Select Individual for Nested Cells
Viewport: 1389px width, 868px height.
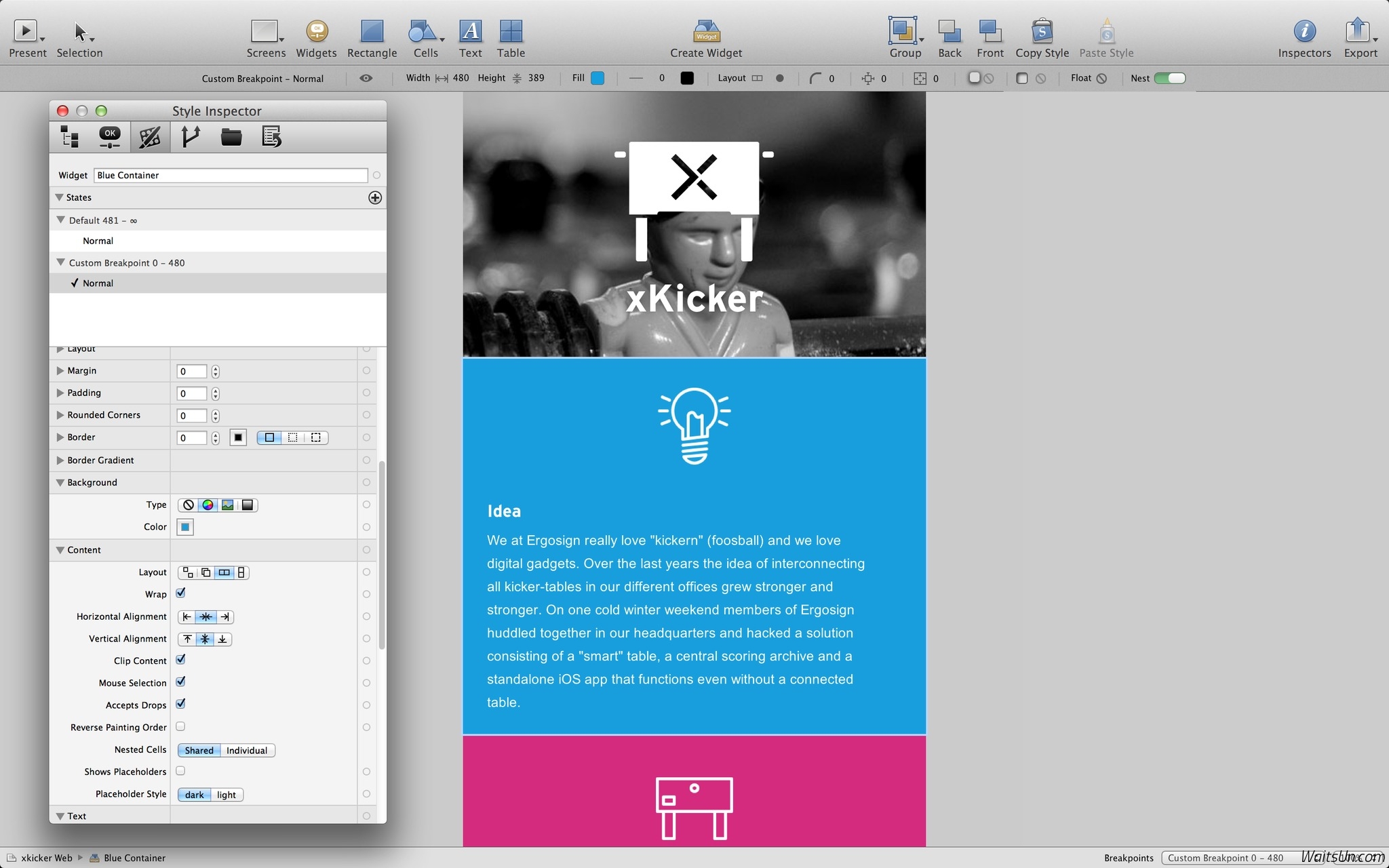click(247, 751)
